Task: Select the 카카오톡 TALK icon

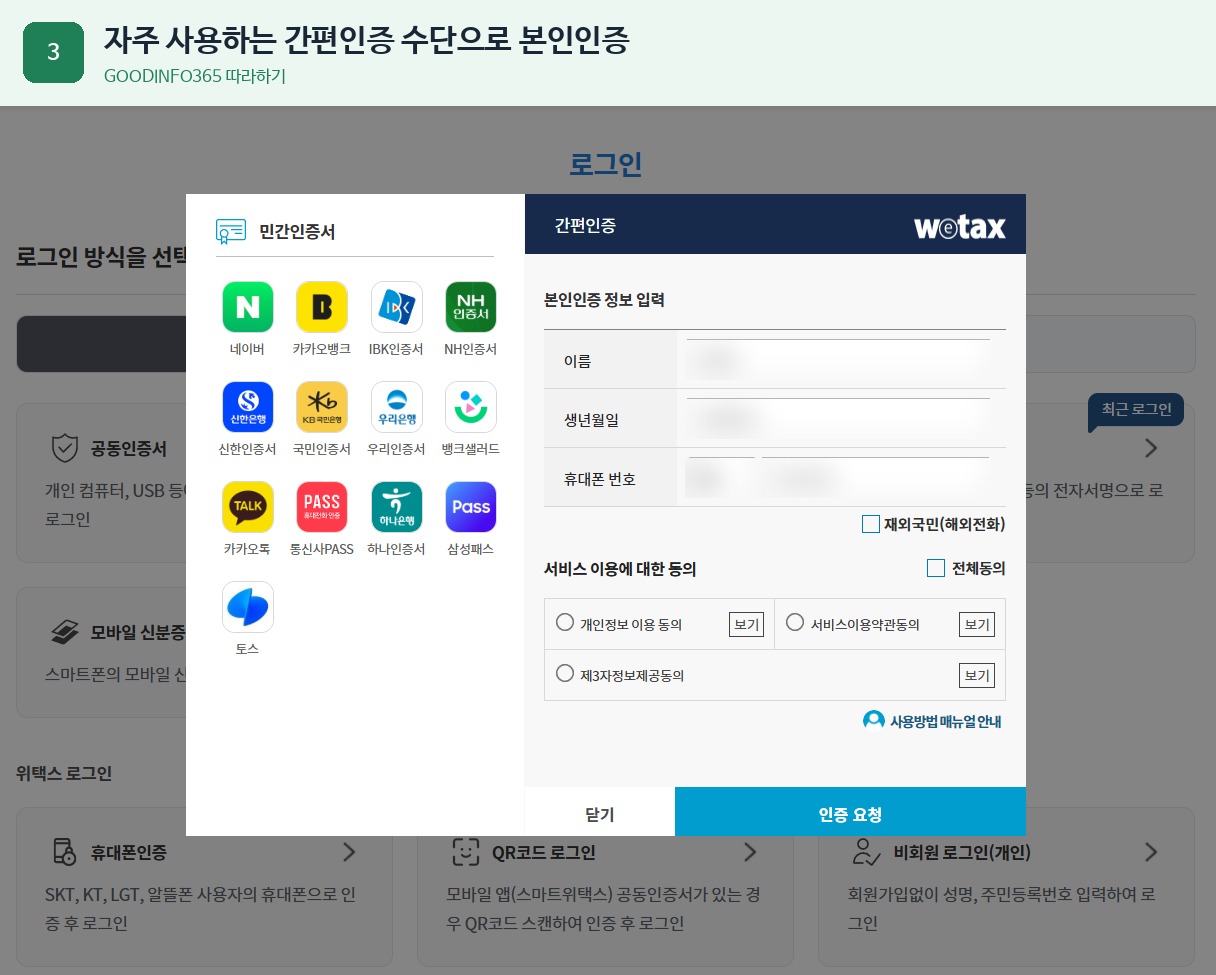Action: [x=248, y=507]
